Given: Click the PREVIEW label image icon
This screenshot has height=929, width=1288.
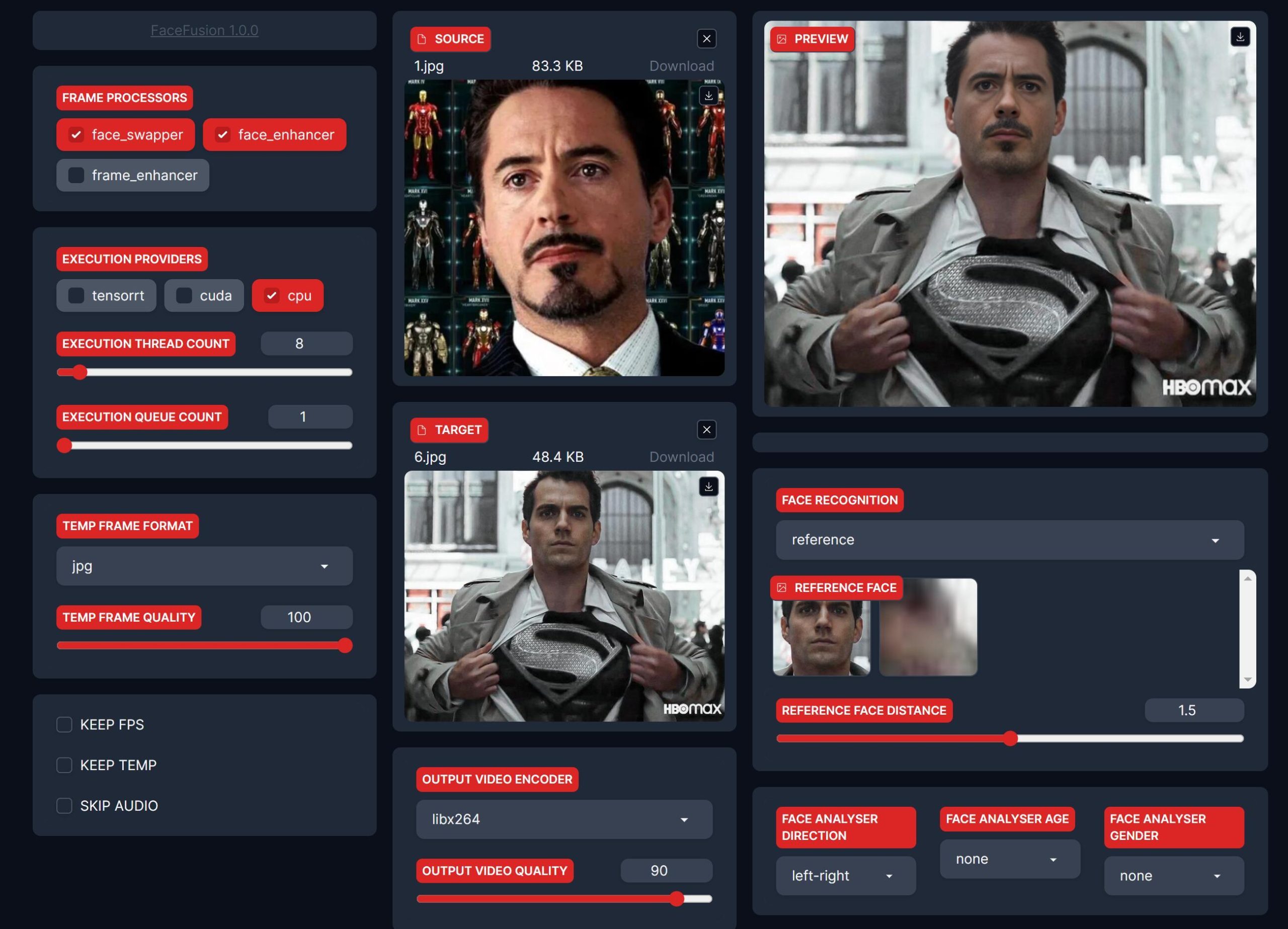Looking at the screenshot, I should click(781, 39).
